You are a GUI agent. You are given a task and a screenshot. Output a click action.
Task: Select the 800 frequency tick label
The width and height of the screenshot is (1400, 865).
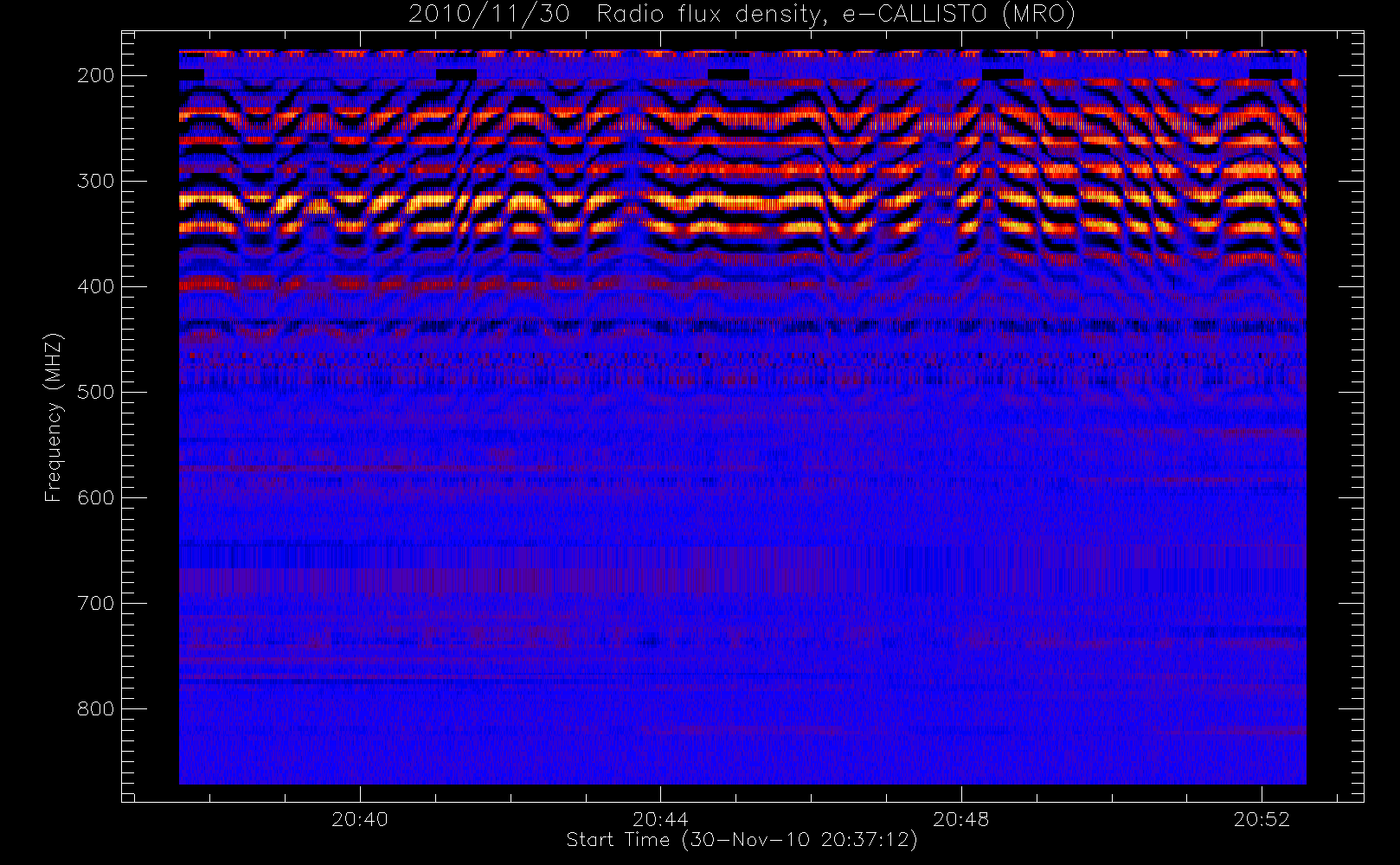coord(96,708)
